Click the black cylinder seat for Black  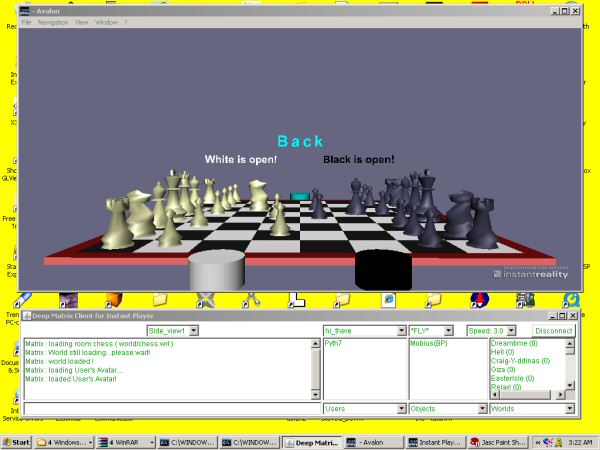pyautogui.click(x=384, y=270)
